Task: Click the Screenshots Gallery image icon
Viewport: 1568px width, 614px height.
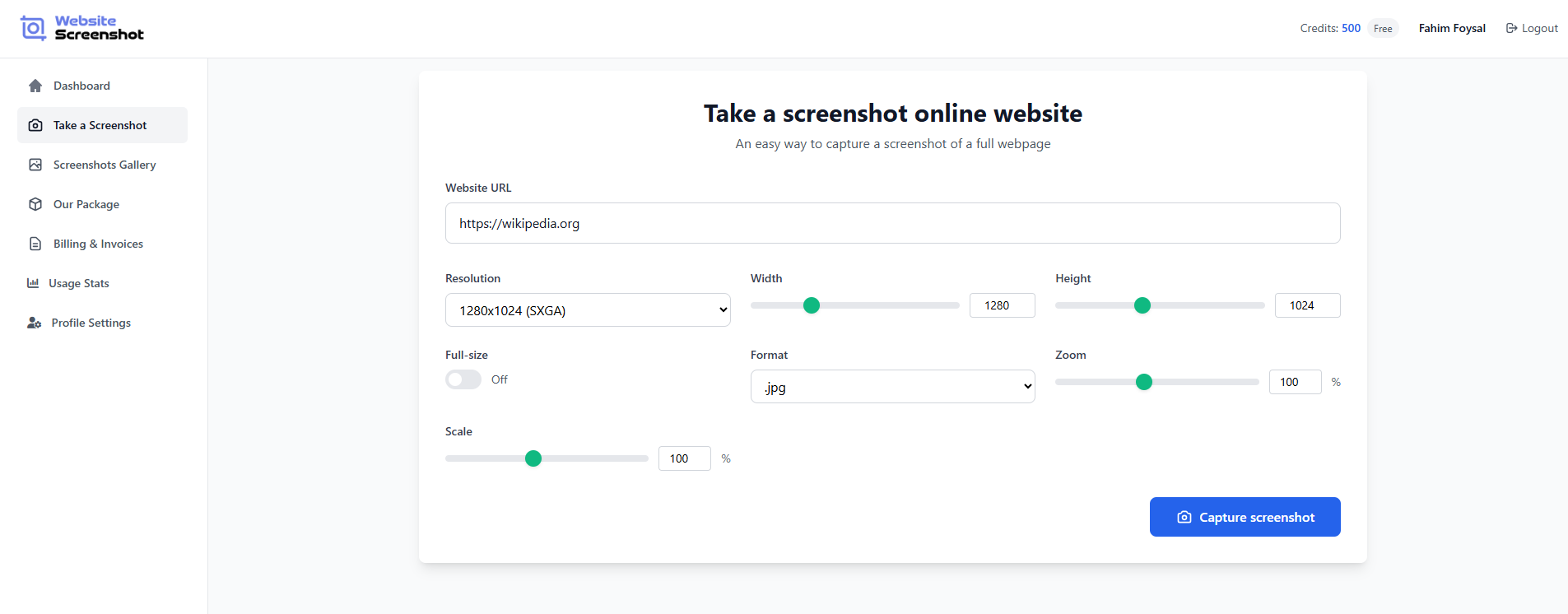Action: pyautogui.click(x=35, y=165)
